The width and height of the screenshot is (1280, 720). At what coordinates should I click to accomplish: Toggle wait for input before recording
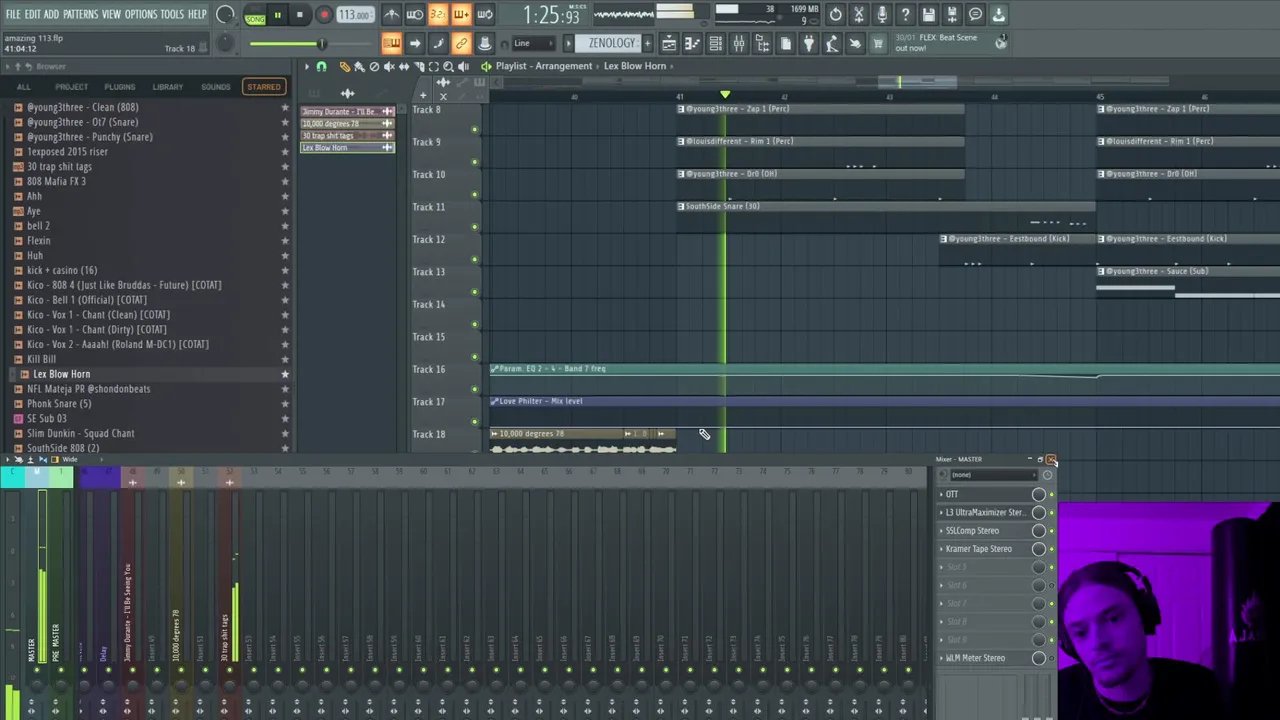415,14
